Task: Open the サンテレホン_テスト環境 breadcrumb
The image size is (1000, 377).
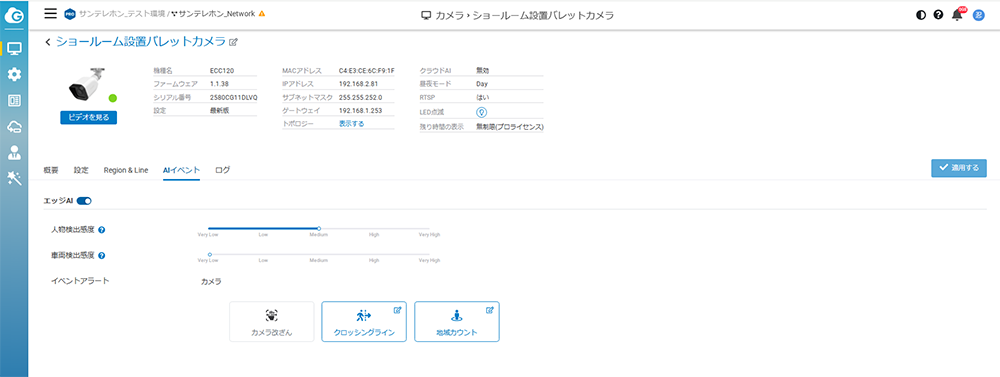Action: point(122,13)
